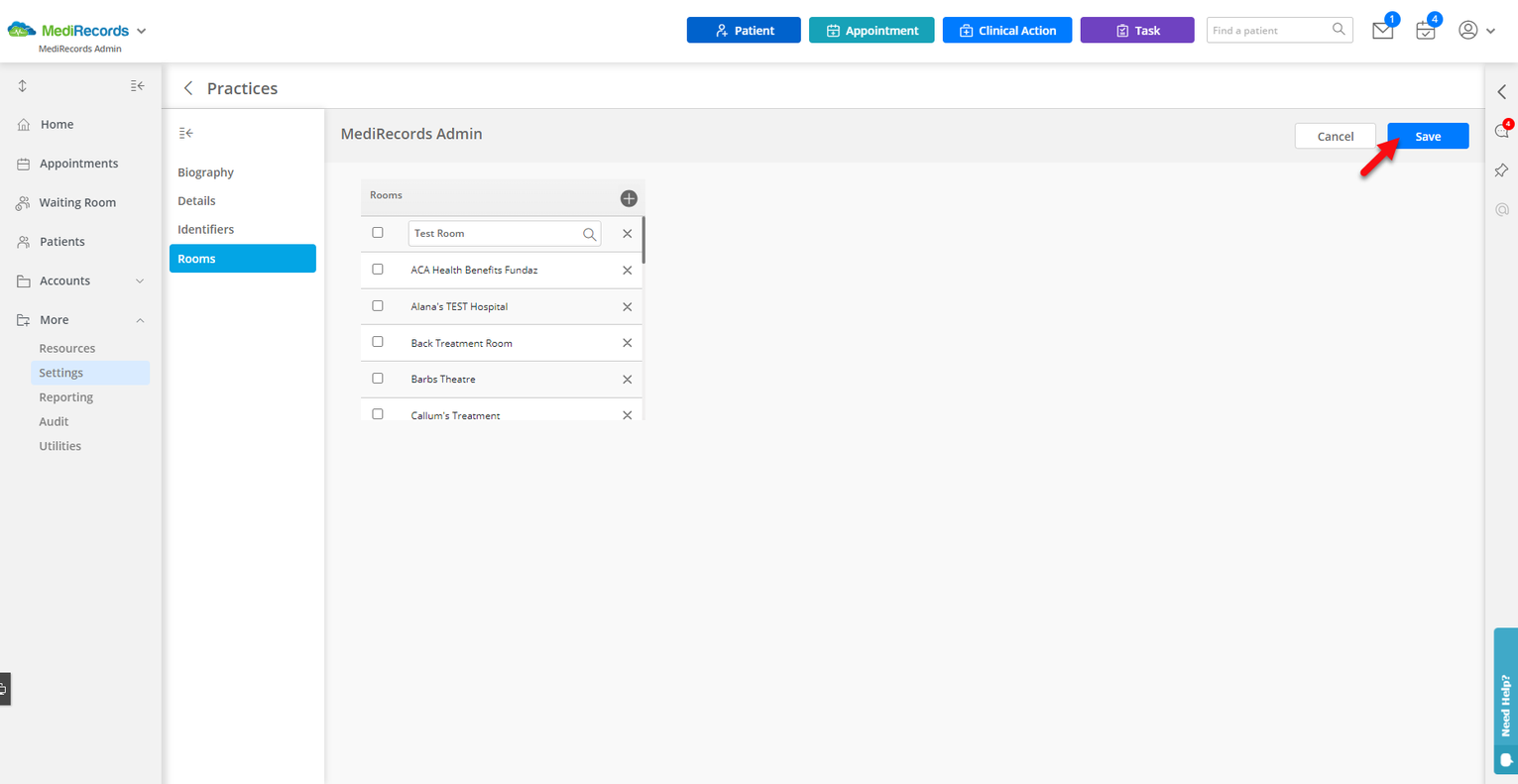Tick the ACA Health Benefits Fundaz checkbox
Image resolution: width=1518 pixels, height=784 pixels.
378,270
